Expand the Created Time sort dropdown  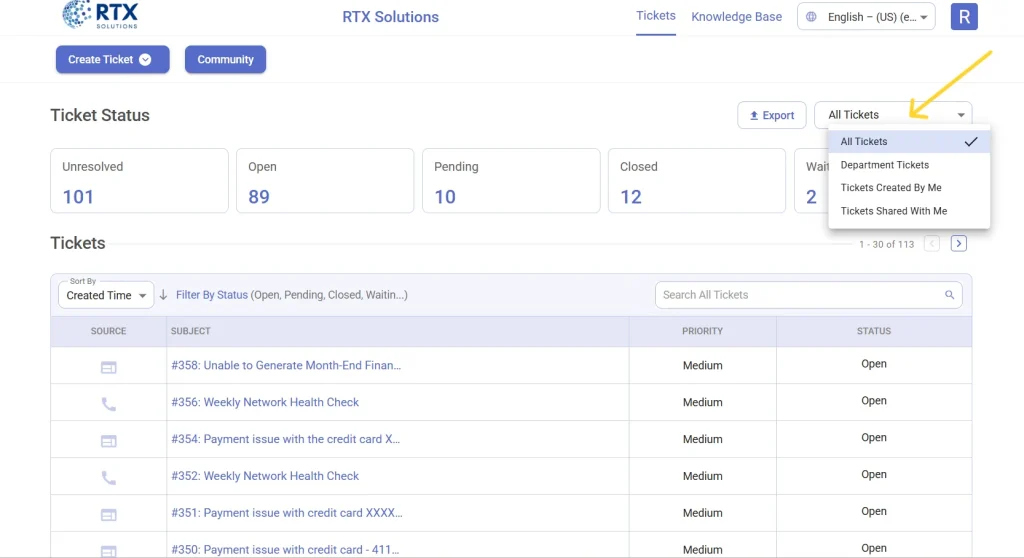106,295
